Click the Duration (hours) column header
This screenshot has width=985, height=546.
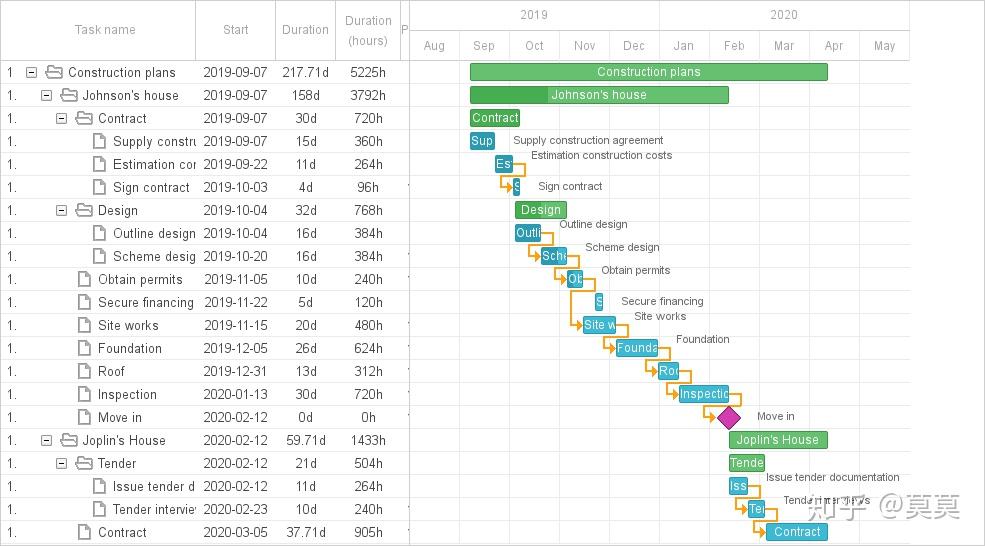click(368, 30)
